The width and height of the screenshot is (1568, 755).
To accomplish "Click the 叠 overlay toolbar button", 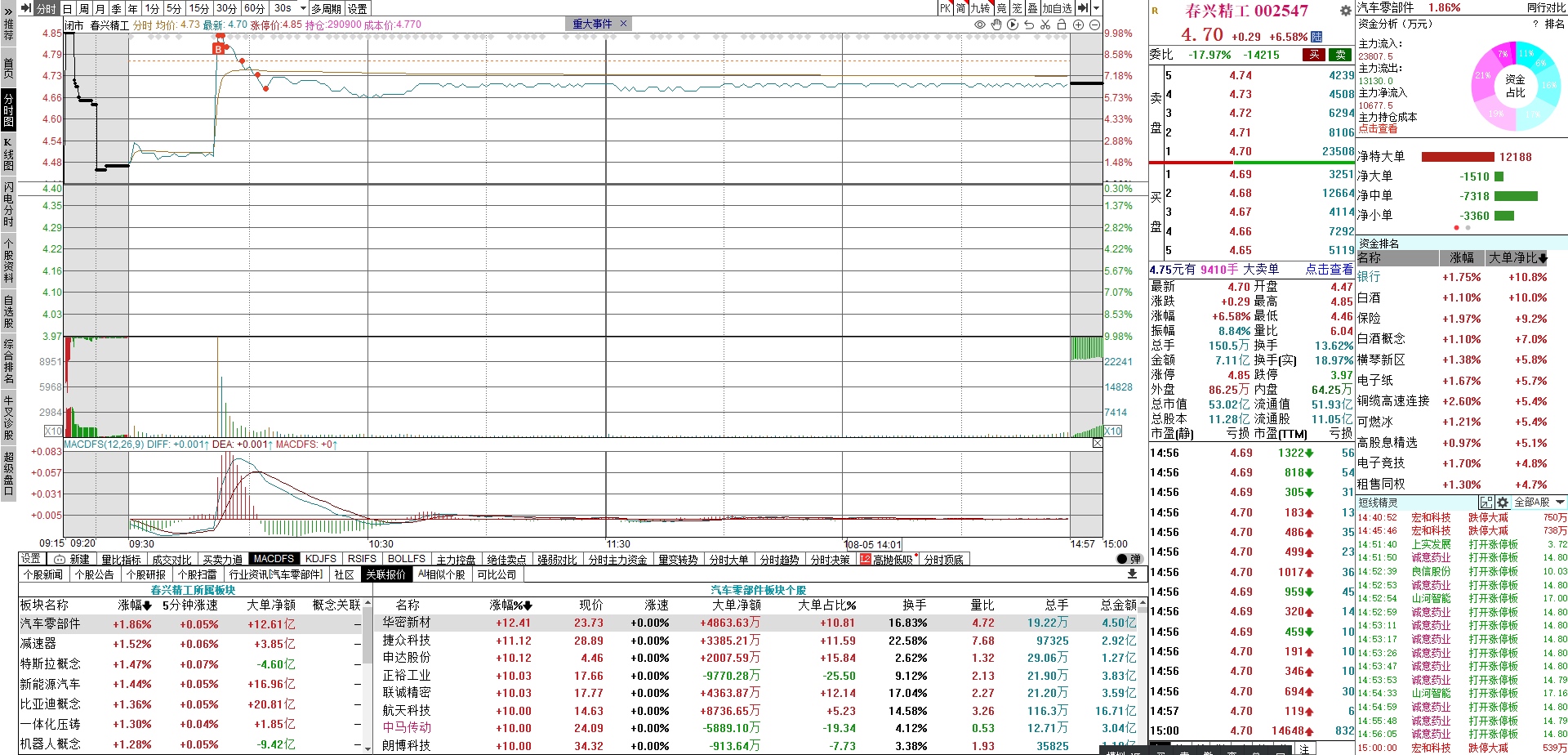I will (1032, 8).
